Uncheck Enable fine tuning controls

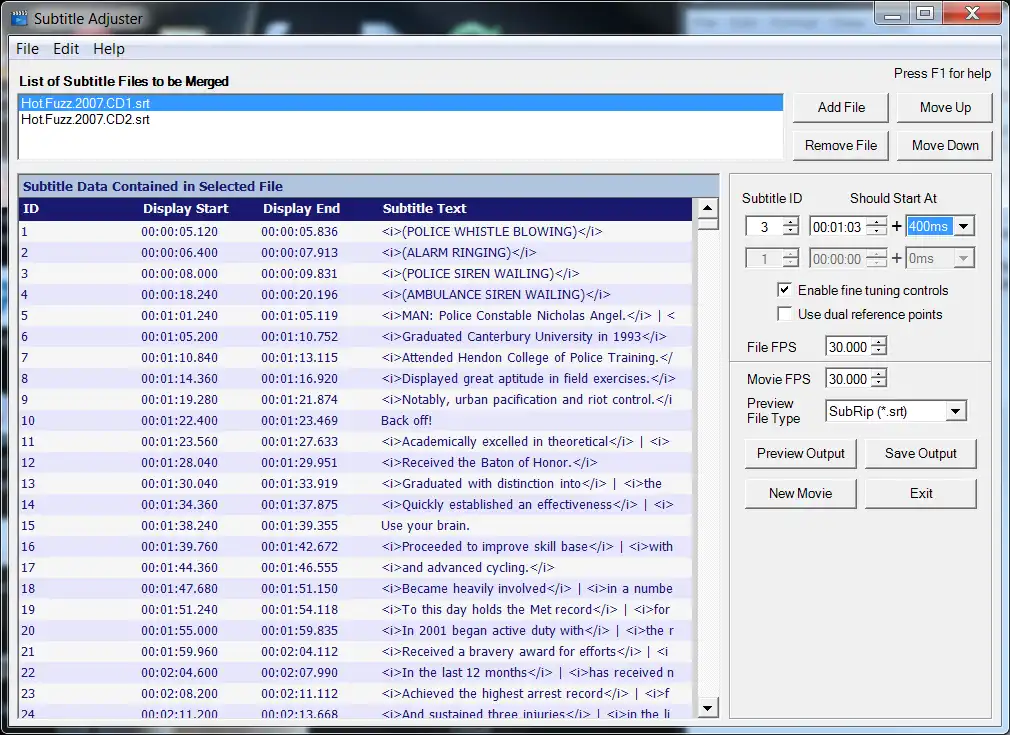point(784,290)
